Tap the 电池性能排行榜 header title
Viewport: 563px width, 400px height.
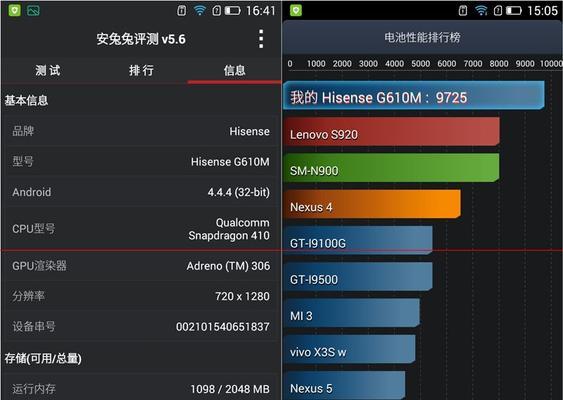click(x=422, y=37)
